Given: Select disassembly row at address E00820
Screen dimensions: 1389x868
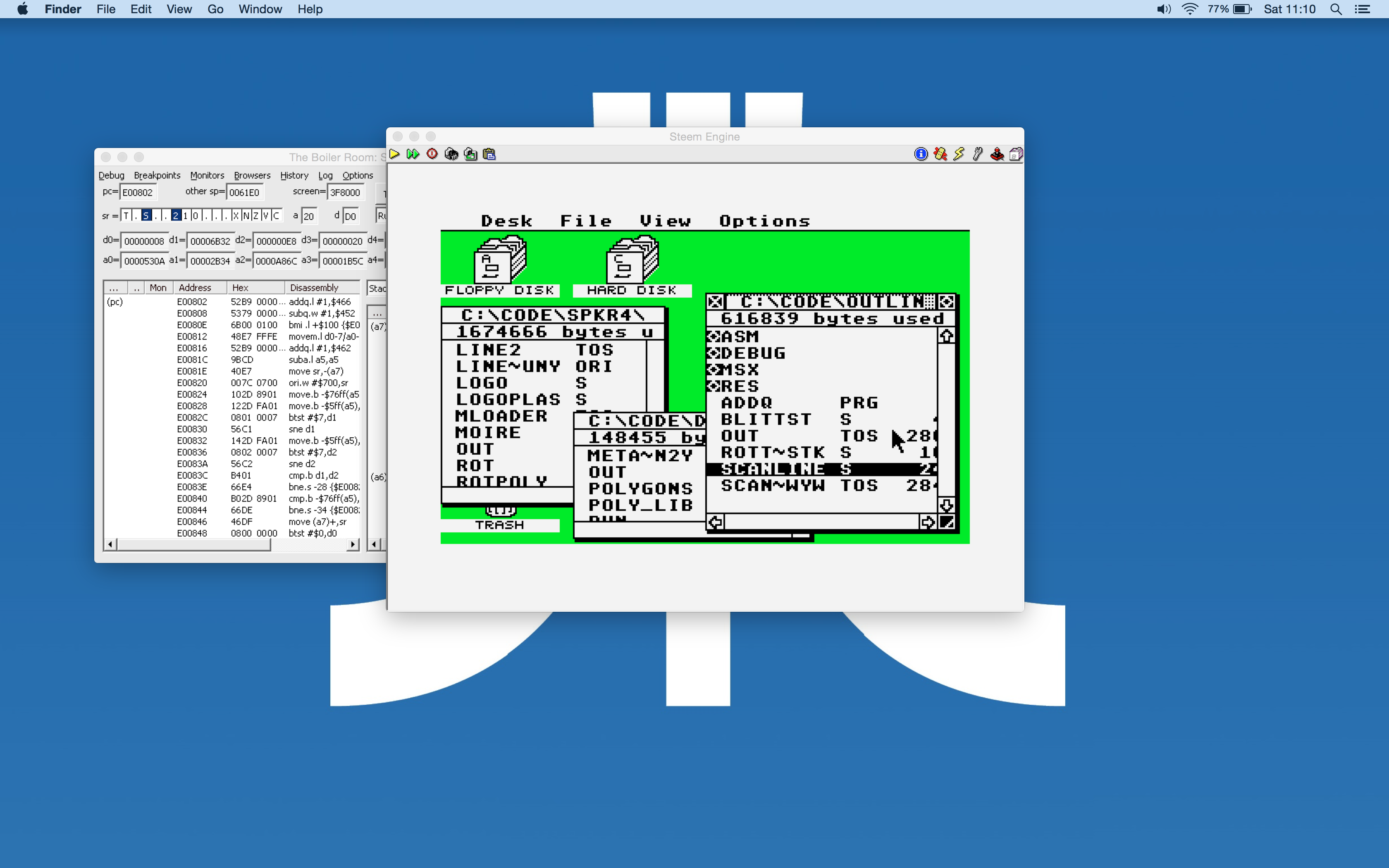Looking at the screenshot, I should pyautogui.click(x=232, y=383).
